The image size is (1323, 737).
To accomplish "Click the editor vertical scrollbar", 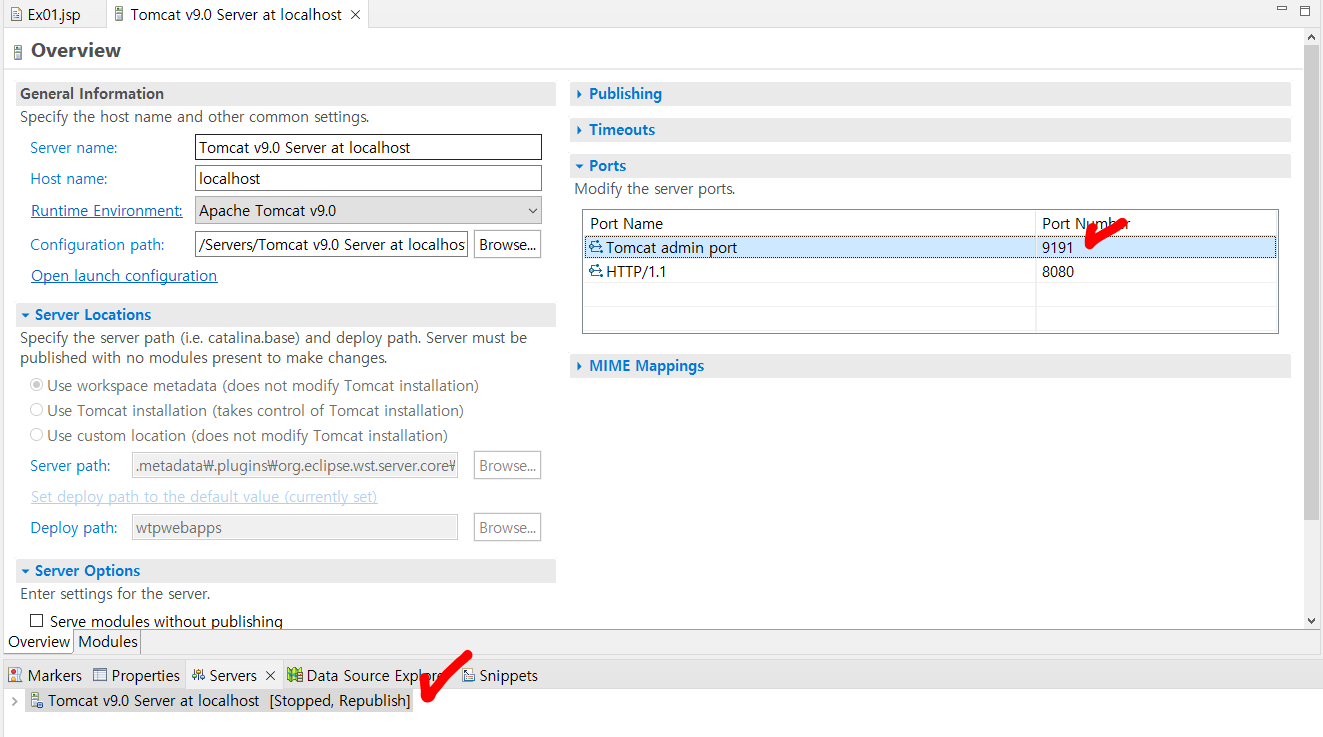I will tap(1312, 281).
